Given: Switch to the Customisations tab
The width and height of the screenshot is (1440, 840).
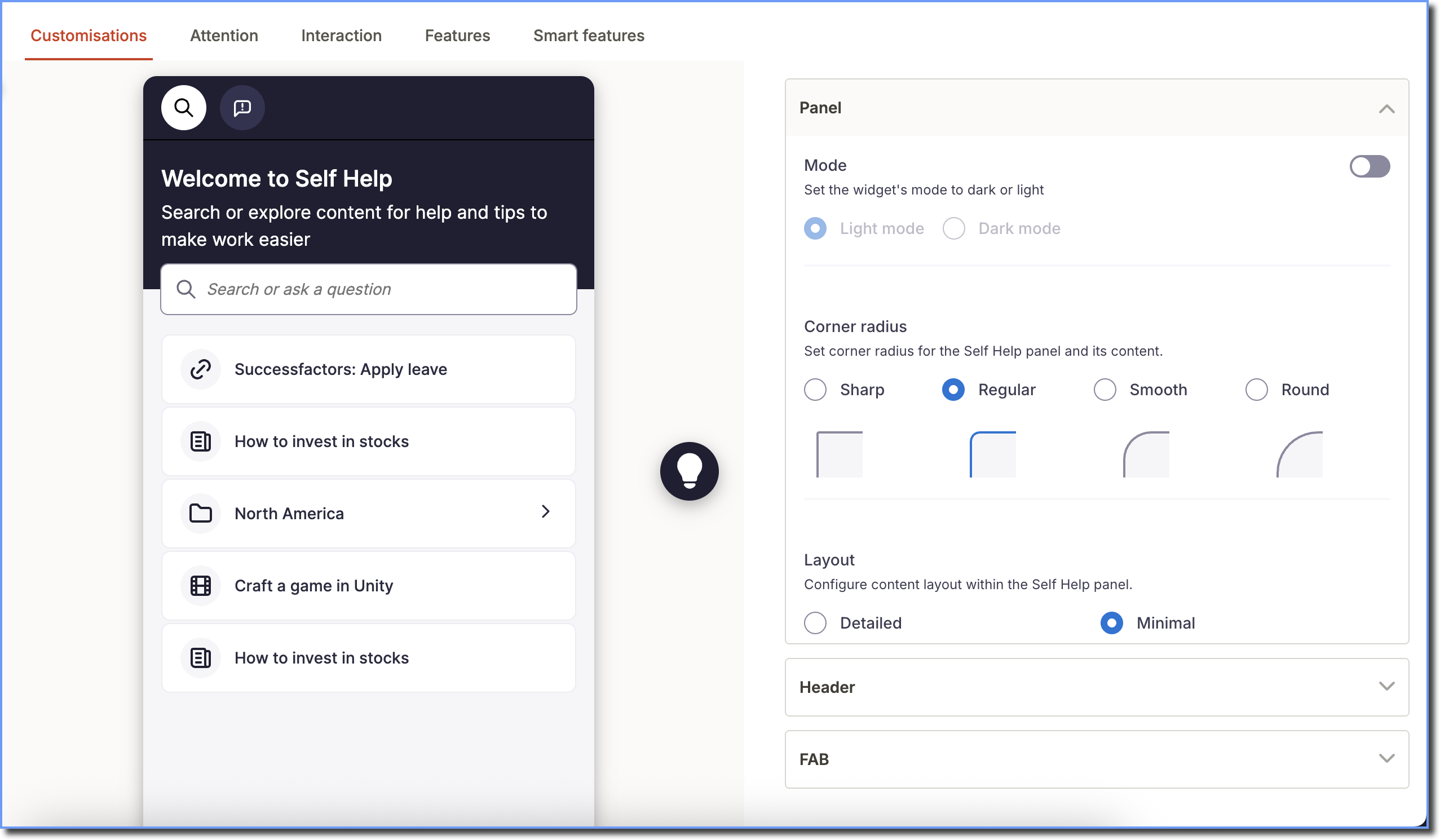Looking at the screenshot, I should (x=89, y=36).
